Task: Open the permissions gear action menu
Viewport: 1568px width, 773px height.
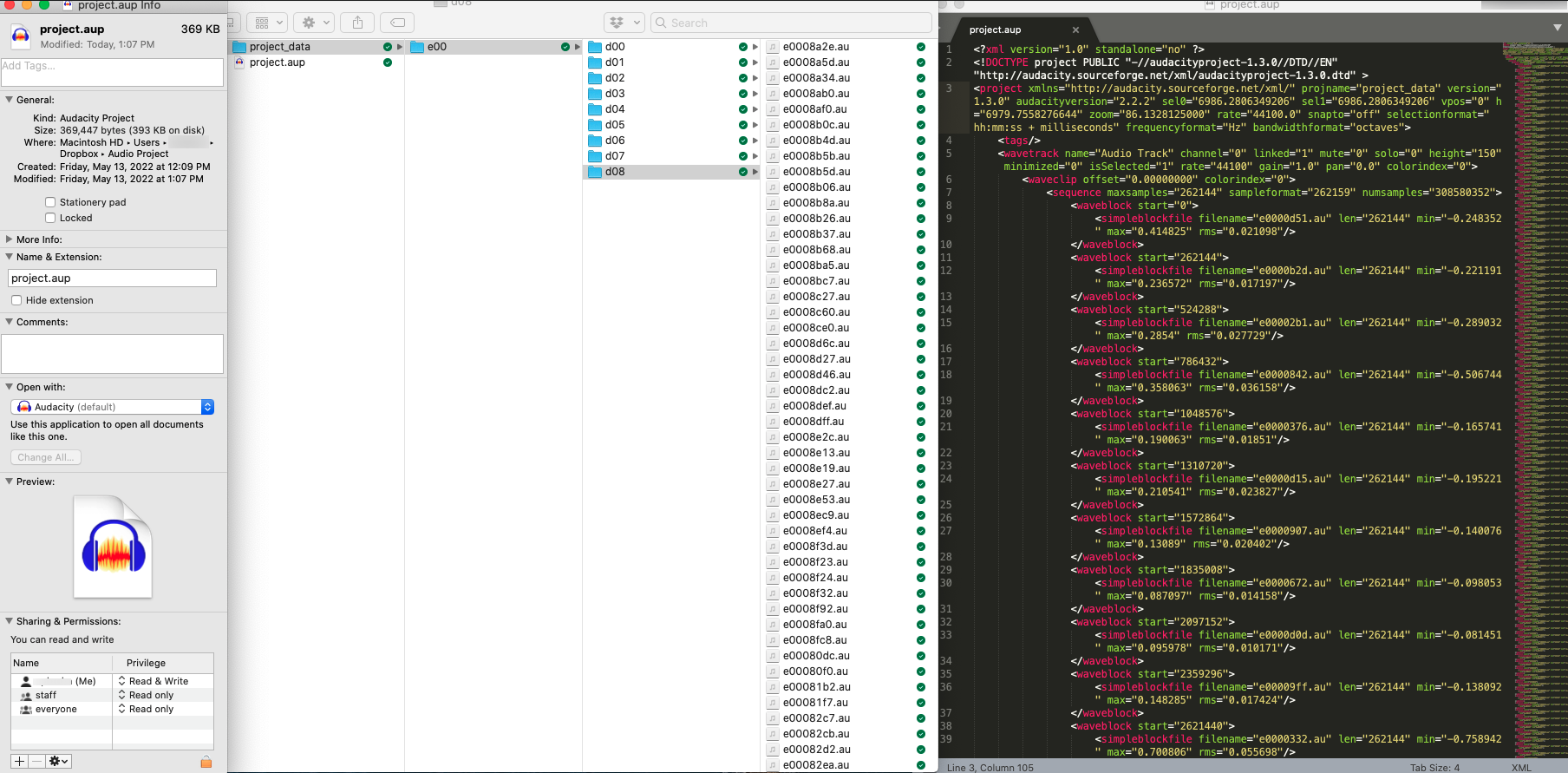Action: pos(58,761)
